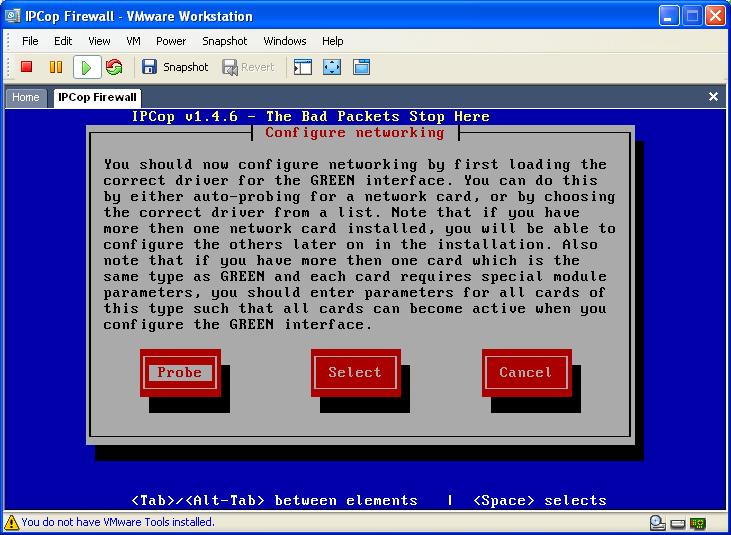Click the greyed Revert toolbar button
731x535 pixels.
248,68
